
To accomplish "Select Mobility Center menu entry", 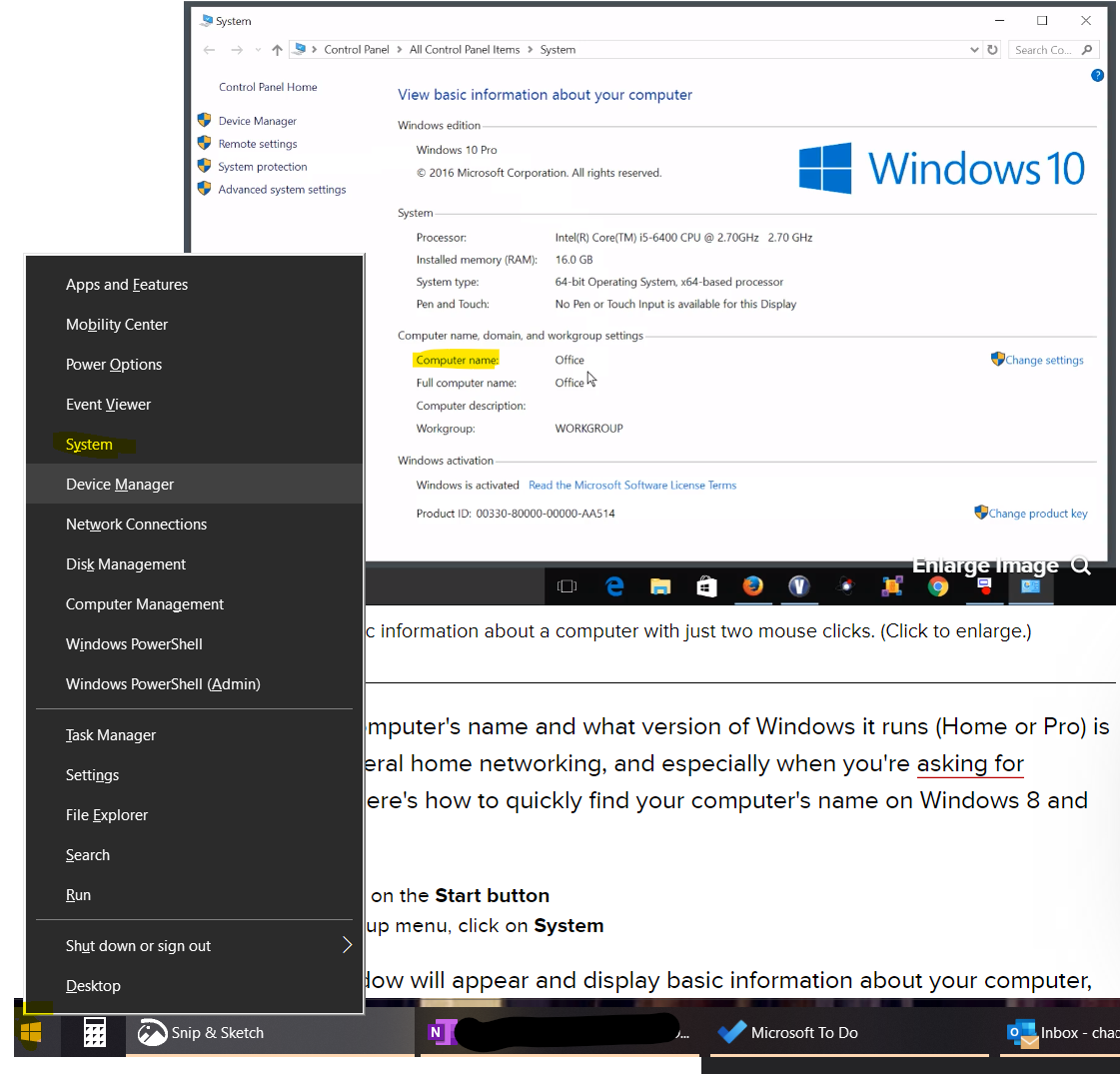I will pos(195,325).
